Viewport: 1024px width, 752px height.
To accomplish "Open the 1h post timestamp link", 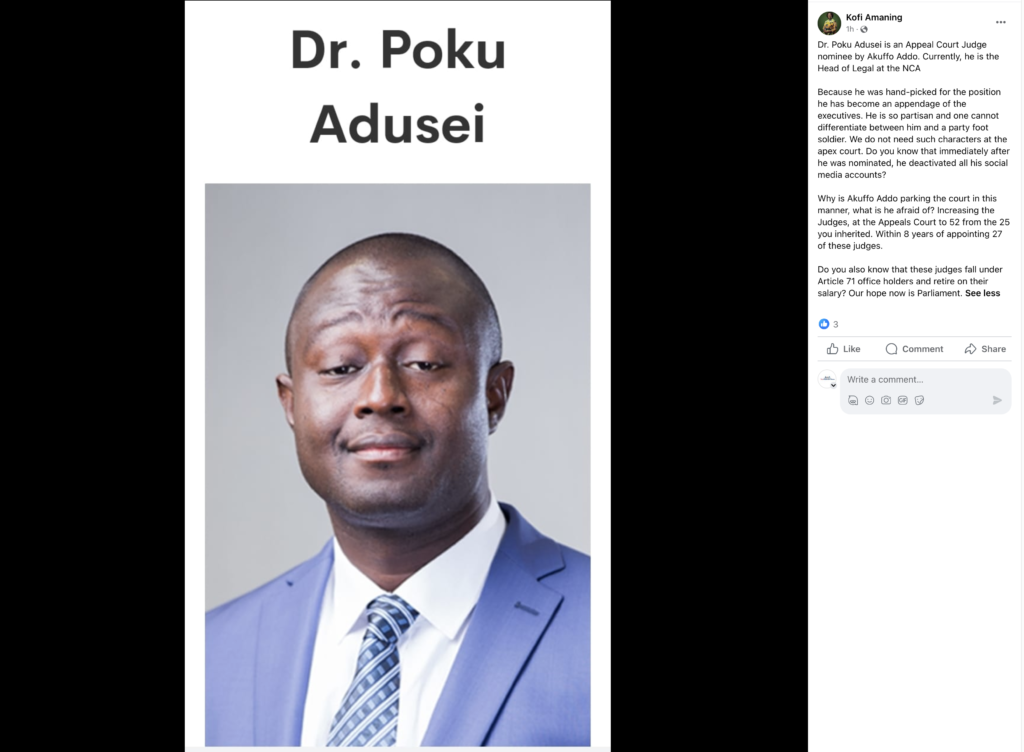I will 850,29.
